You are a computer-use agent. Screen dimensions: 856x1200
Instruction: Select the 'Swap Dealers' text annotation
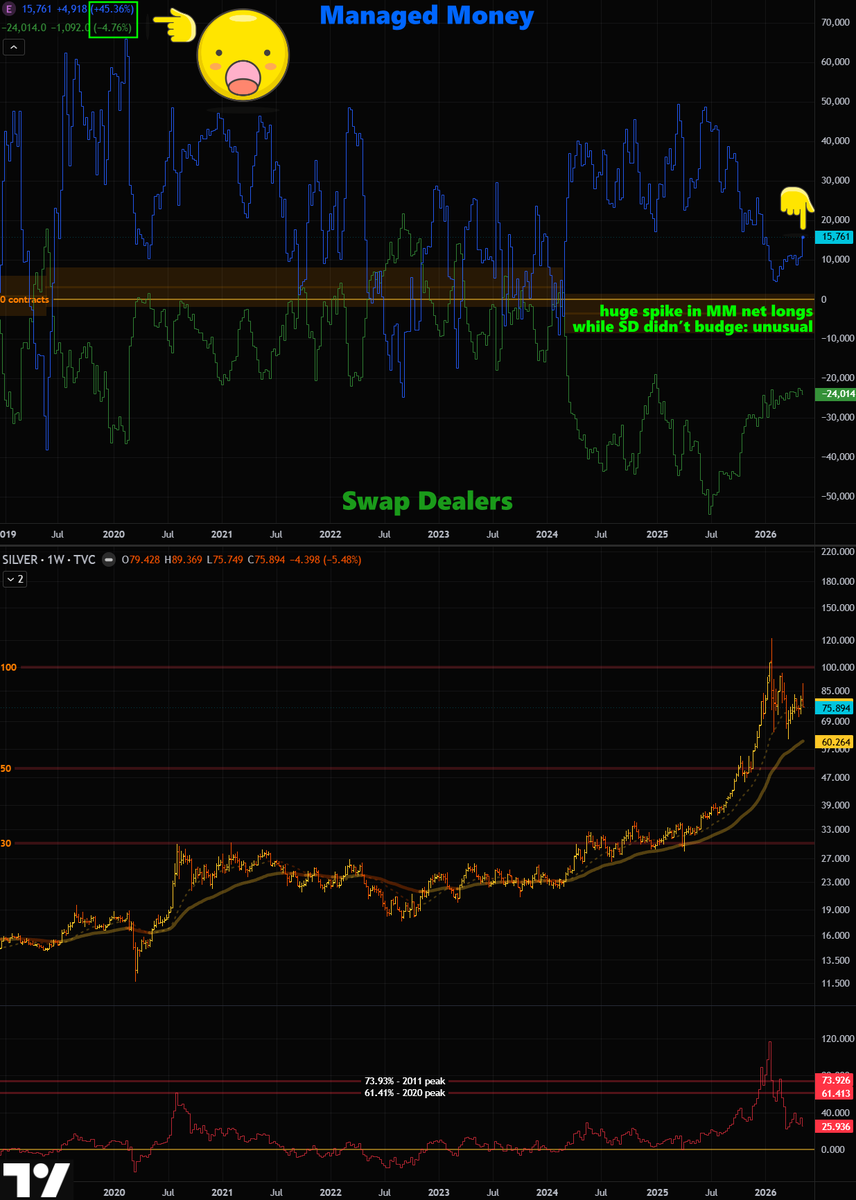tap(427, 500)
